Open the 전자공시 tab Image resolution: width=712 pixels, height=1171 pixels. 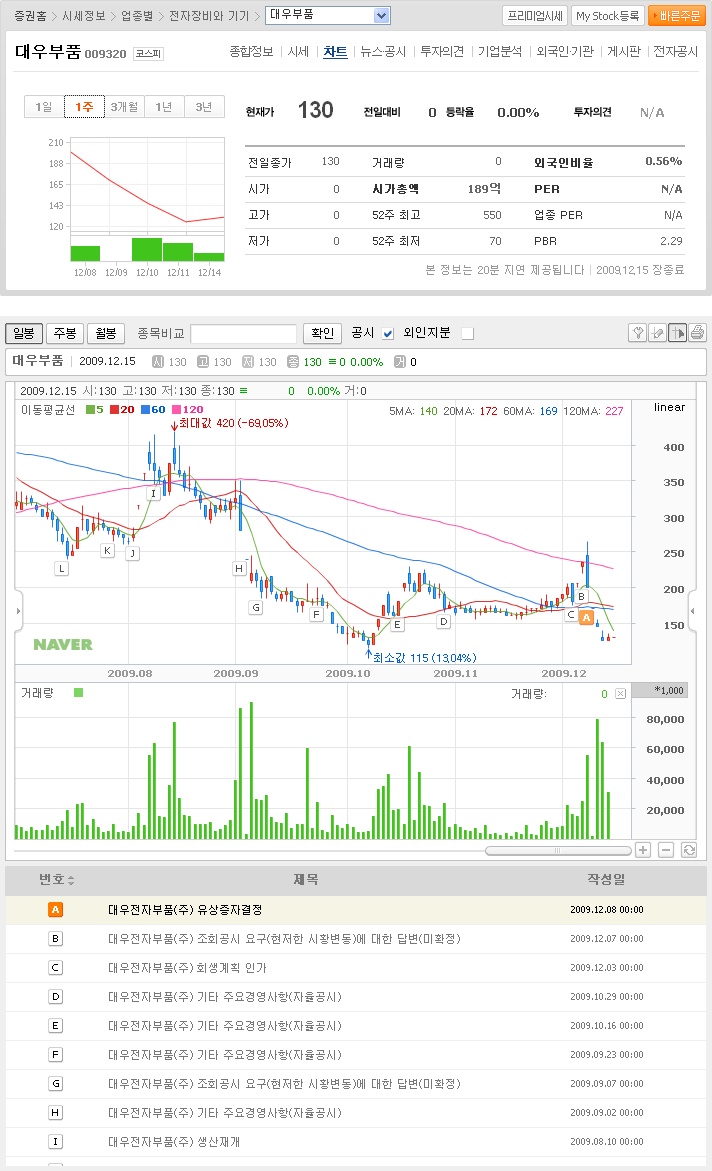pos(675,52)
